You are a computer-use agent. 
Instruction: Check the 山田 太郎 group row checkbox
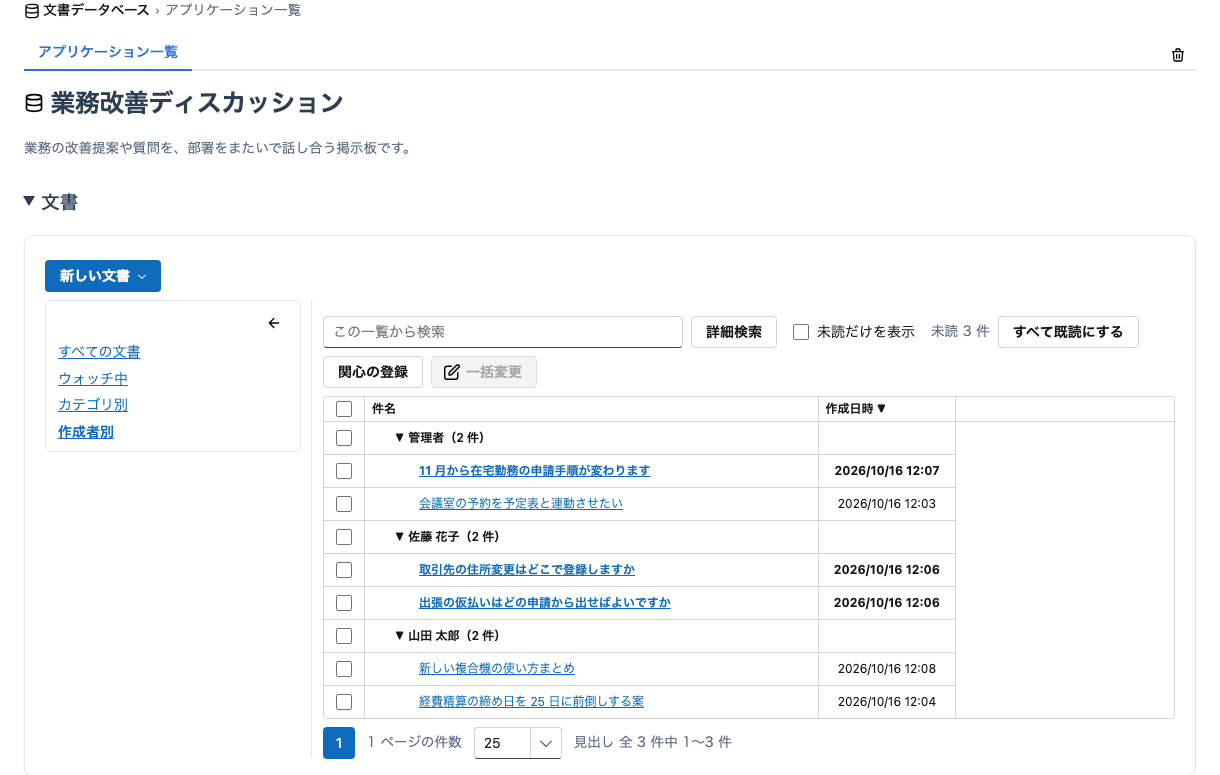pyautogui.click(x=344, y=636)
